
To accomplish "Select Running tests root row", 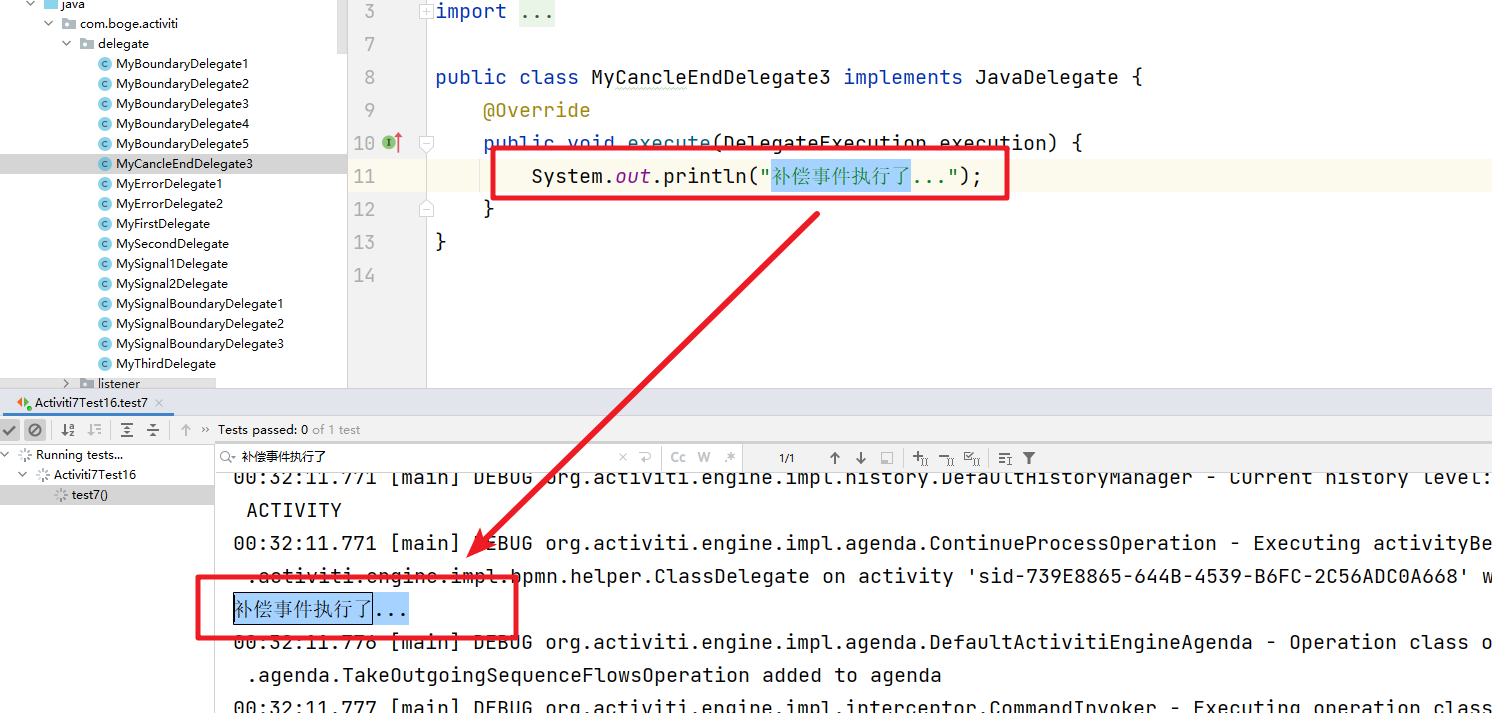I will [x=107, y=455].
